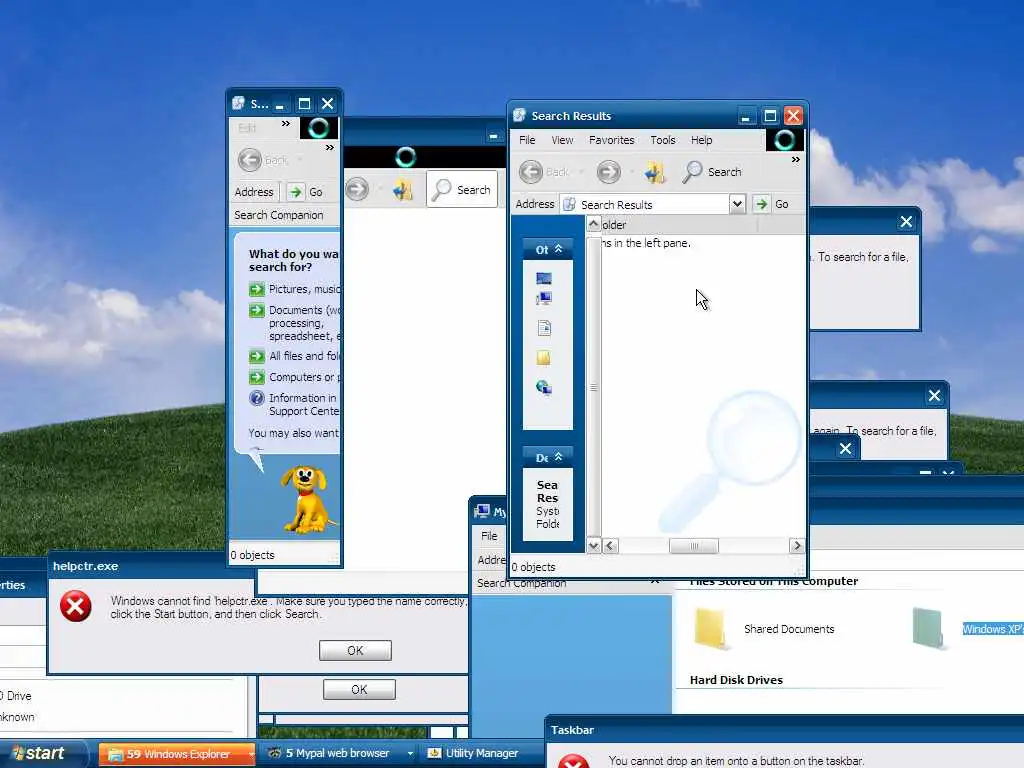
Task: Close dialog reading 'To search for a file.'
Action: coord(906,222)
